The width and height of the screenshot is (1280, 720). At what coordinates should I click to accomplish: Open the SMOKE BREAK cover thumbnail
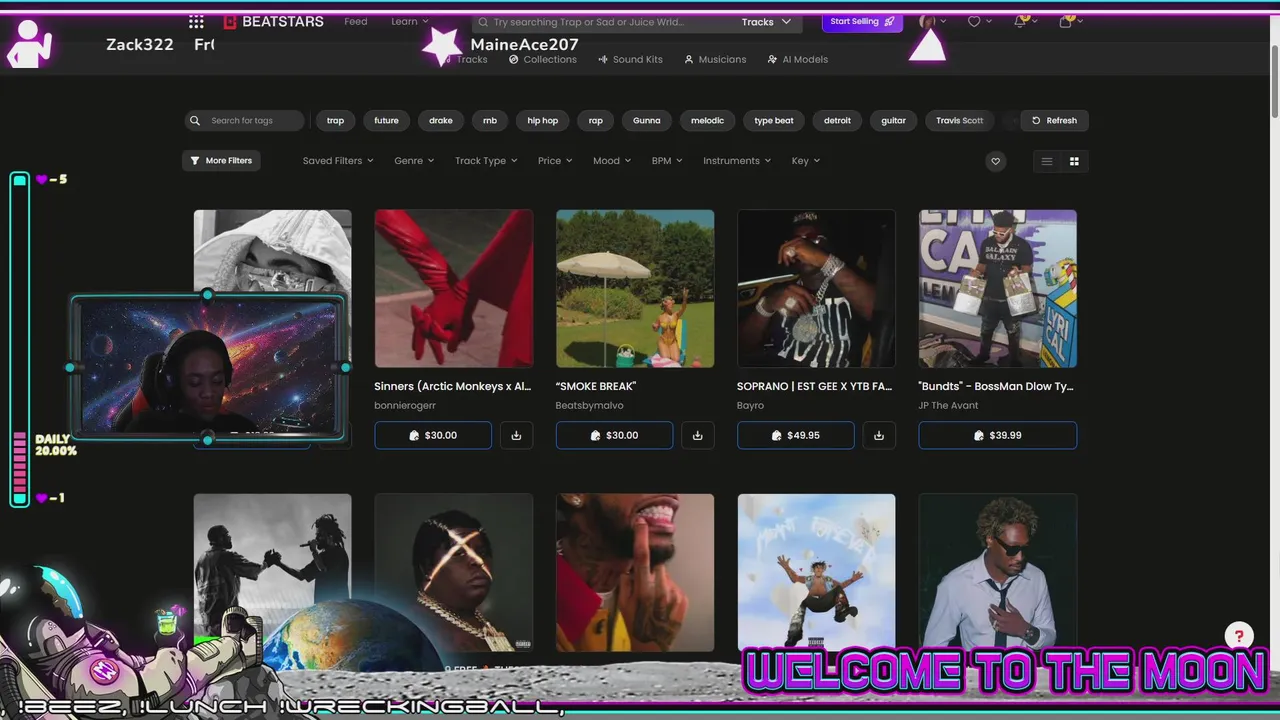(x=635, y=288)
